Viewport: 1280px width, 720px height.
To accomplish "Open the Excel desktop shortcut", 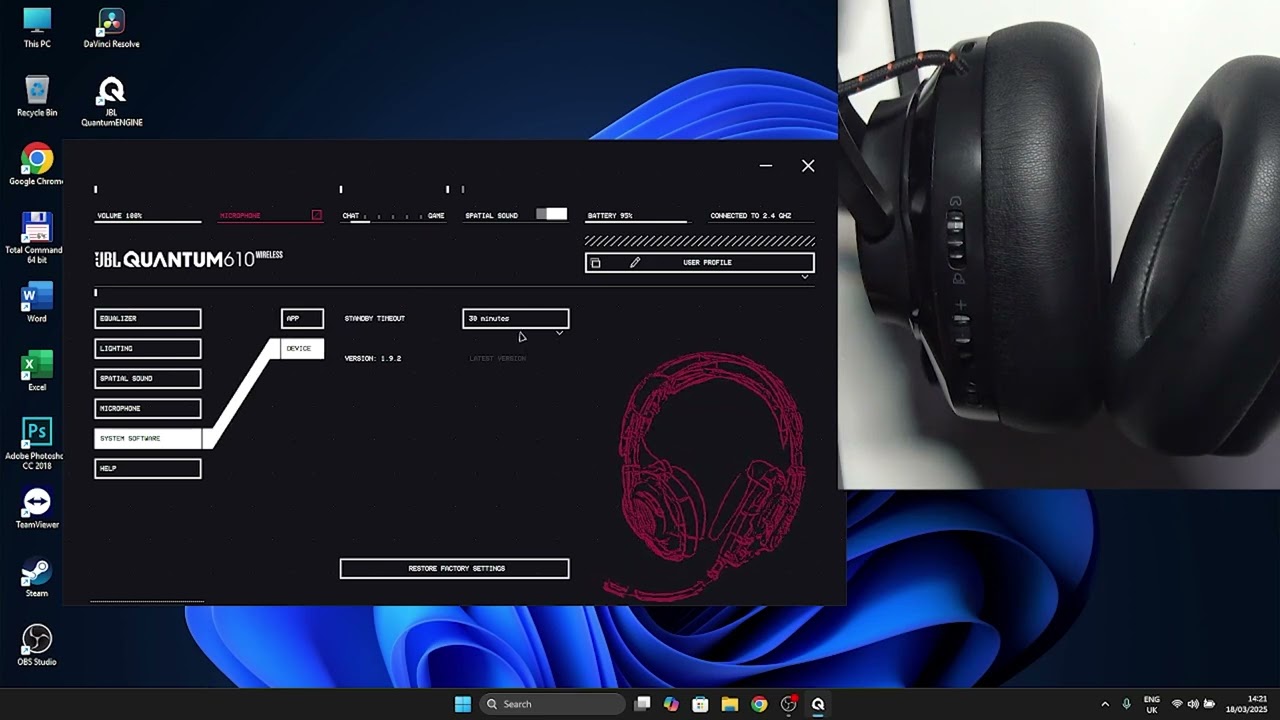I will [x=37, y=371].
